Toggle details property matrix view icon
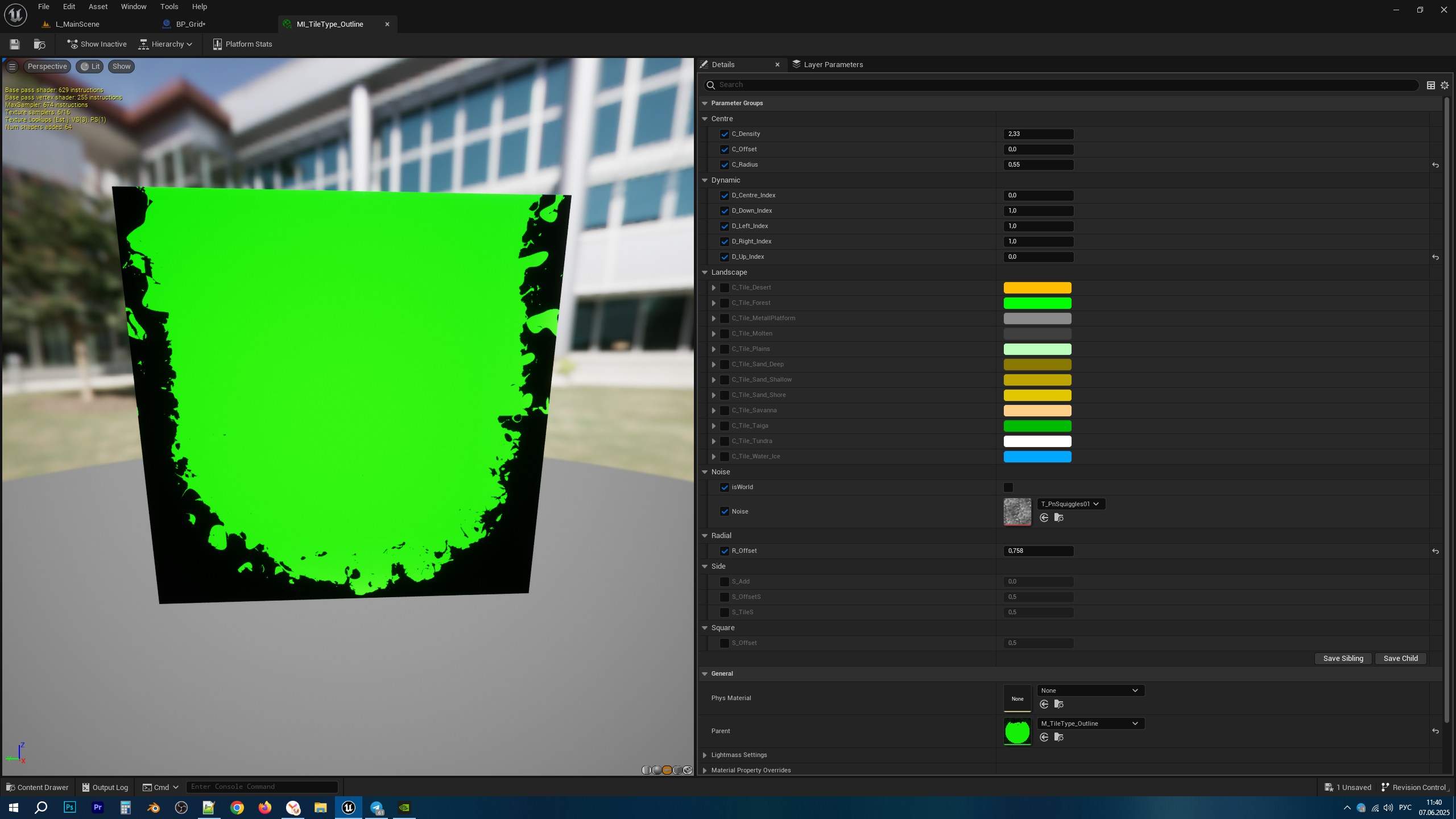The height and width of the screenshot is (819, 1456). [x=1431, y=85]
